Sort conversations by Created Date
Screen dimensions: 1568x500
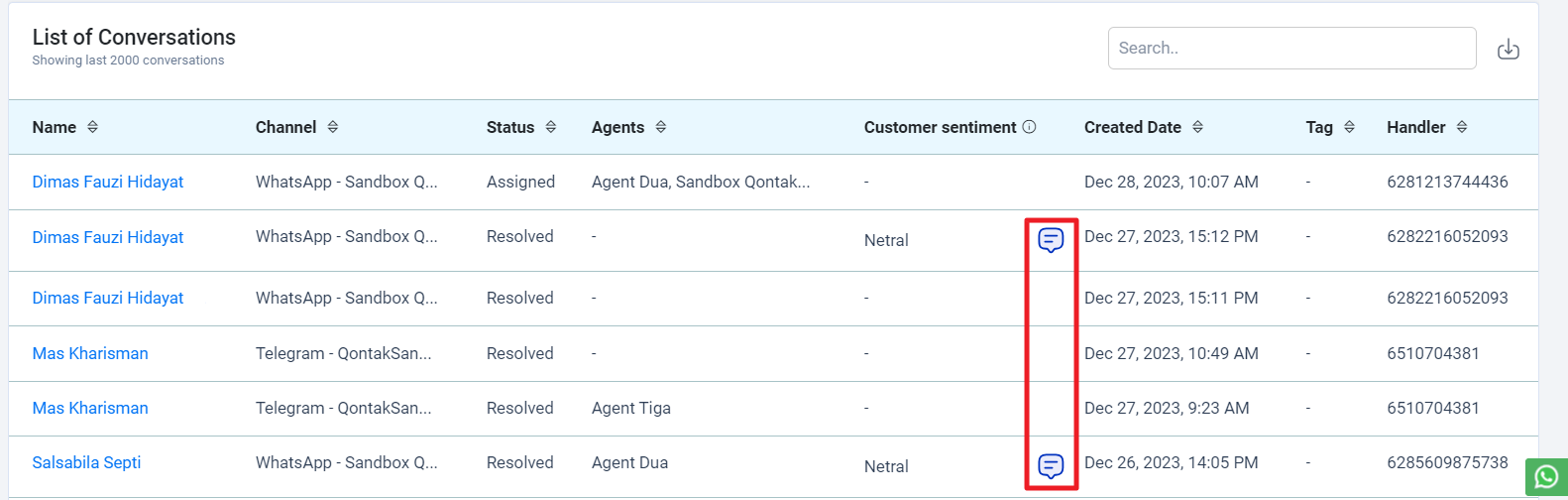pyautogui.click(x=1197, y=127)
